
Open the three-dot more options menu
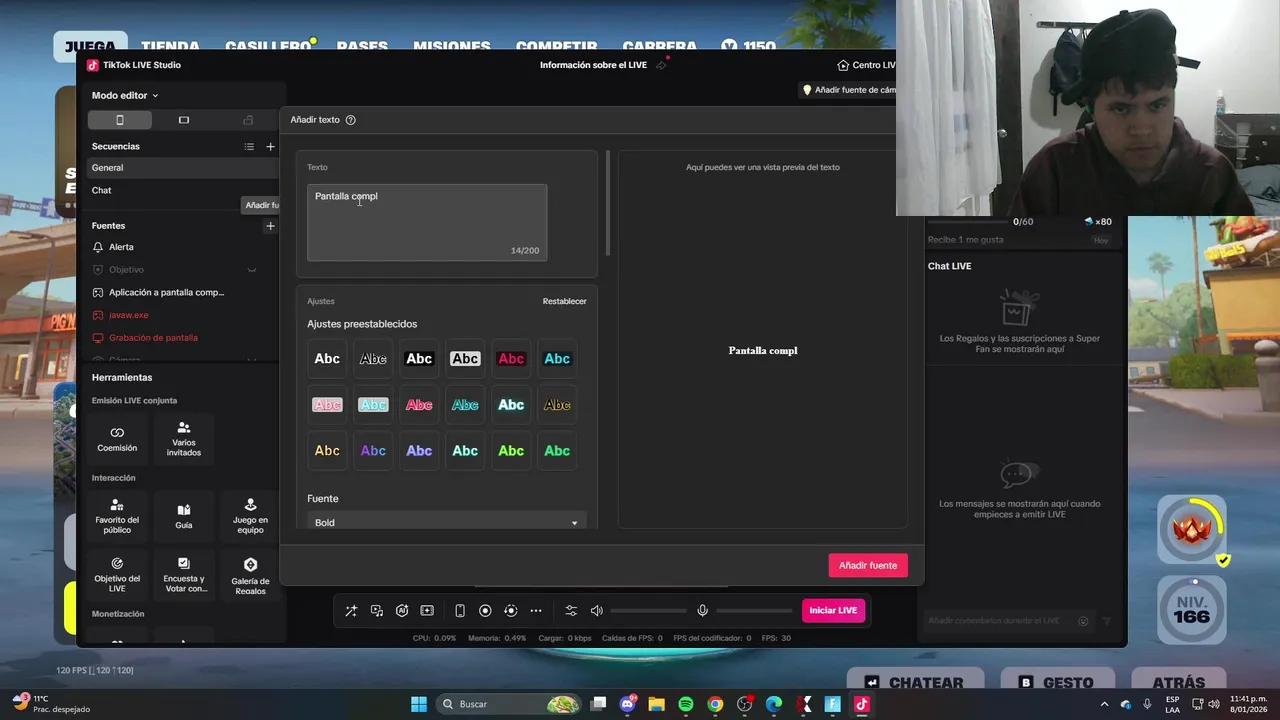pyautogui.click(x=536, y=611)
